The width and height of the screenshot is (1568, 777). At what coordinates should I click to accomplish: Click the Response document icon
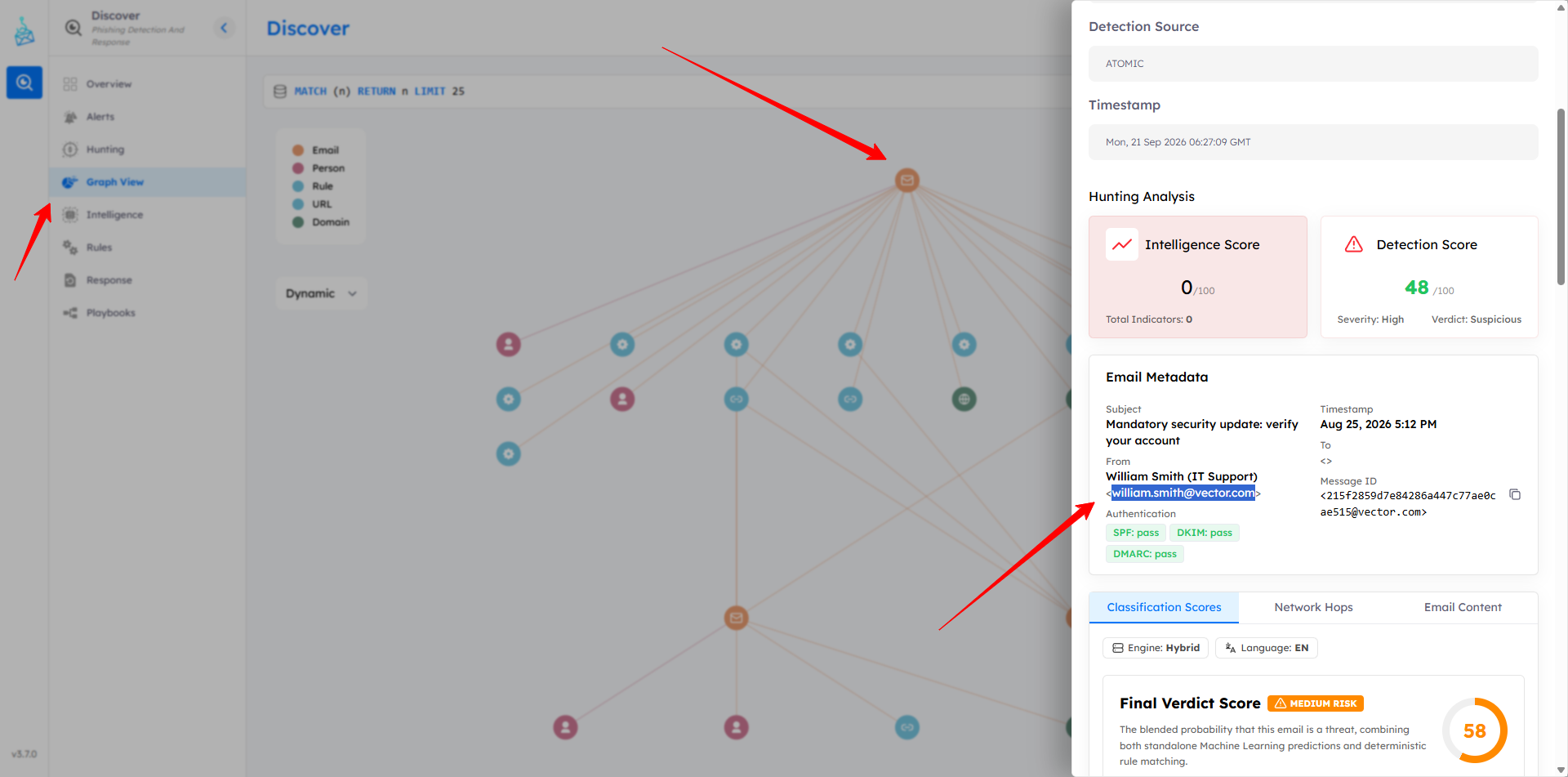[x=70, y=280]
